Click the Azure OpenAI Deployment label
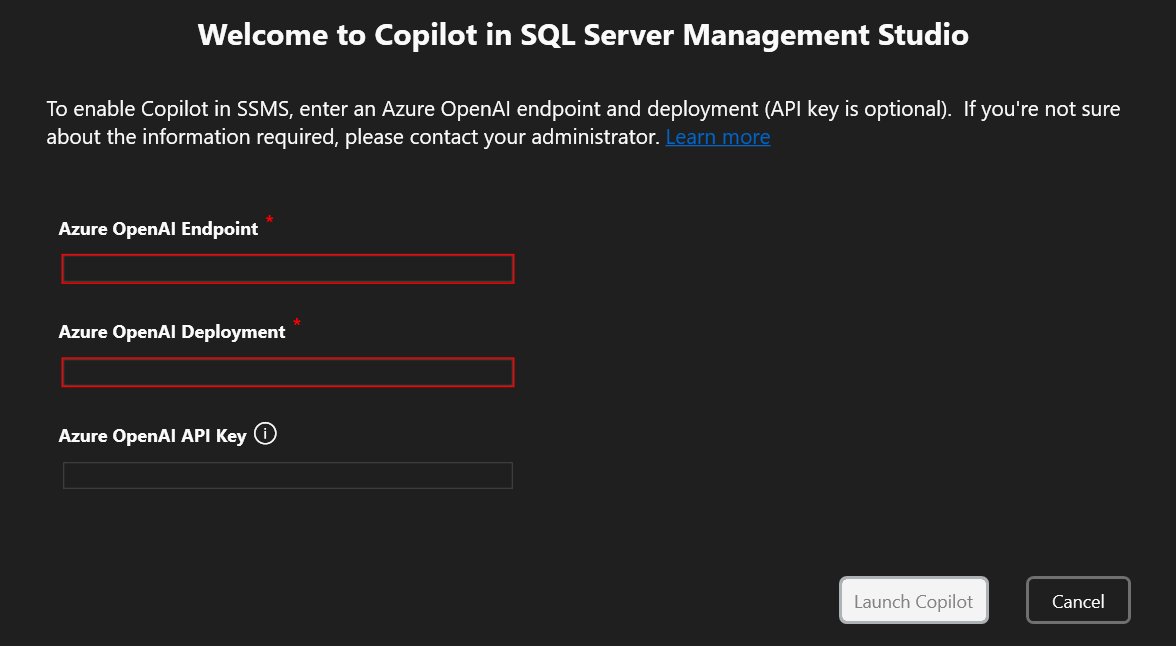 [172, 331]
